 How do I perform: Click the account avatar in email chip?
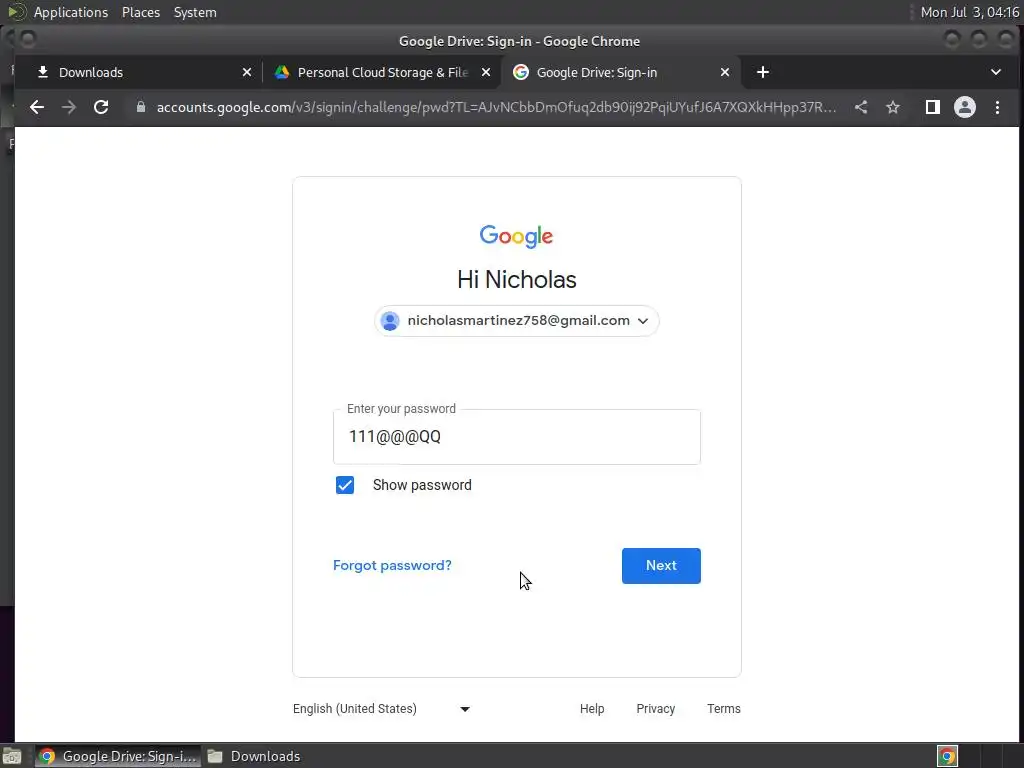tap(390, 321)
